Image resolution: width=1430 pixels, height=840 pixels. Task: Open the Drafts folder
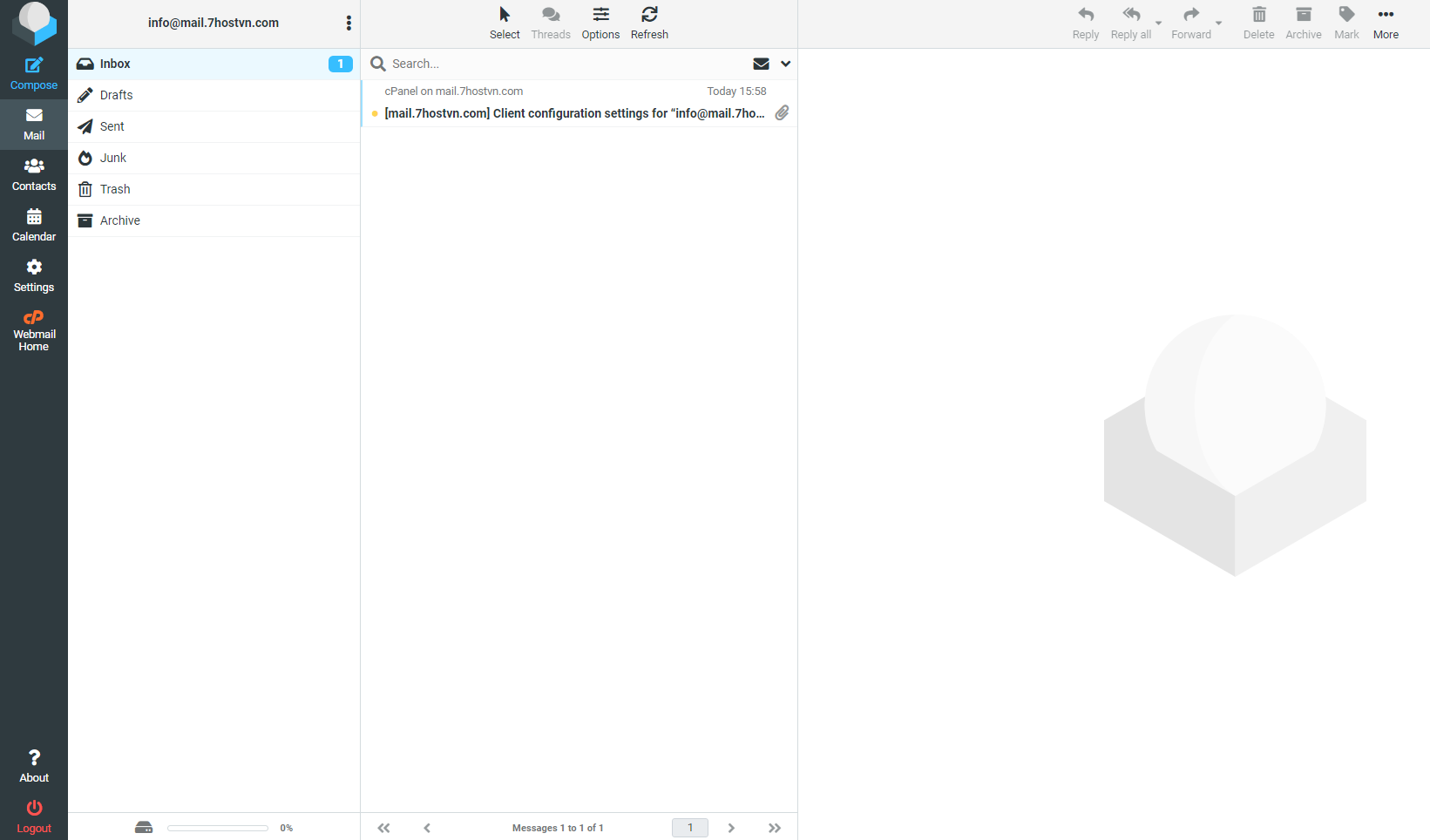[213, 95]
